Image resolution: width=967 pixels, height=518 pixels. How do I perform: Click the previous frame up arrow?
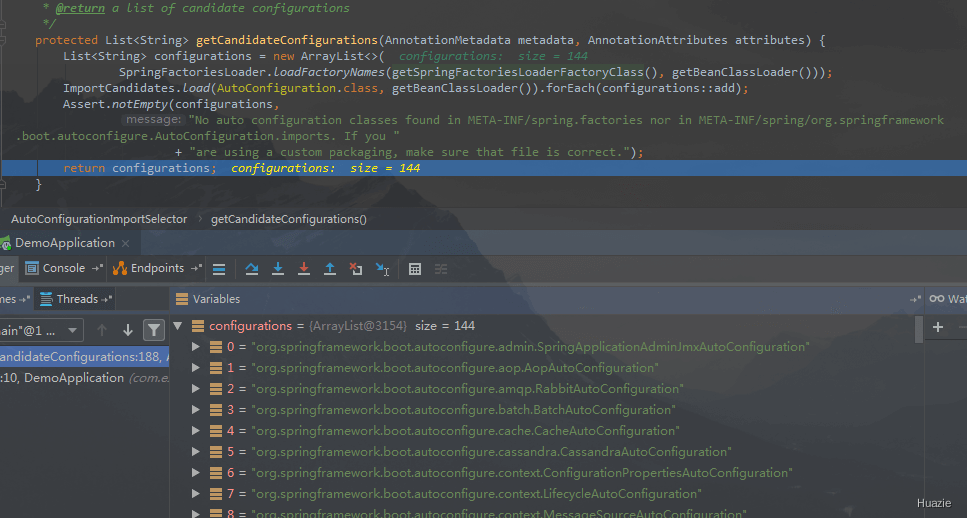click(102, 331)
